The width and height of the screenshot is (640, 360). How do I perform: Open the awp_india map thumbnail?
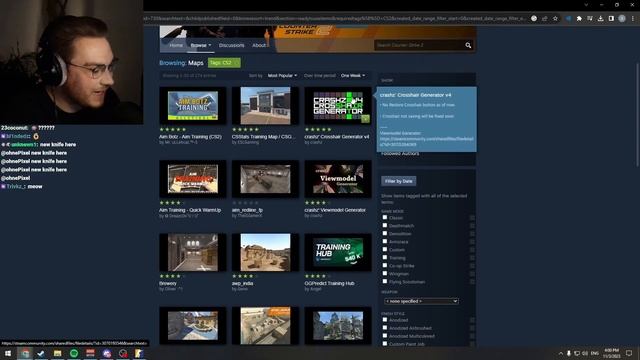[x=265, y=252]
